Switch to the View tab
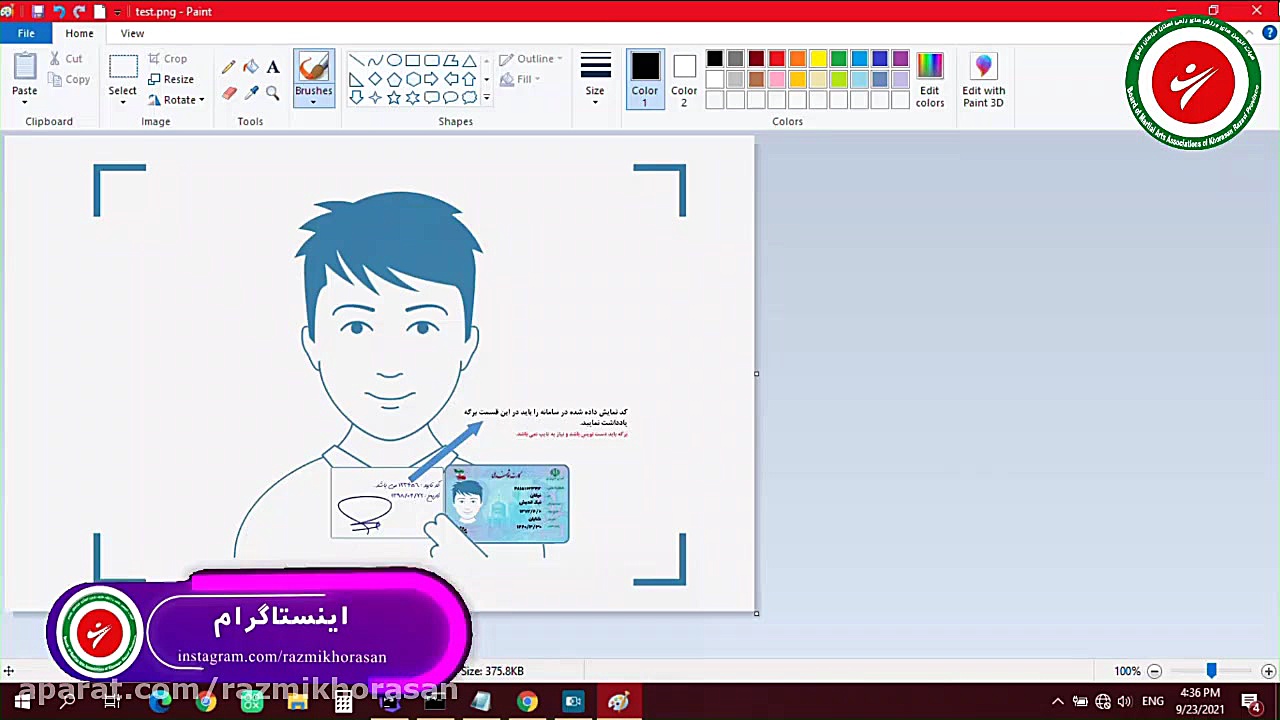The width and height of the screenshot is (1280, 720). pyautogui.click(x=132, y=33)
